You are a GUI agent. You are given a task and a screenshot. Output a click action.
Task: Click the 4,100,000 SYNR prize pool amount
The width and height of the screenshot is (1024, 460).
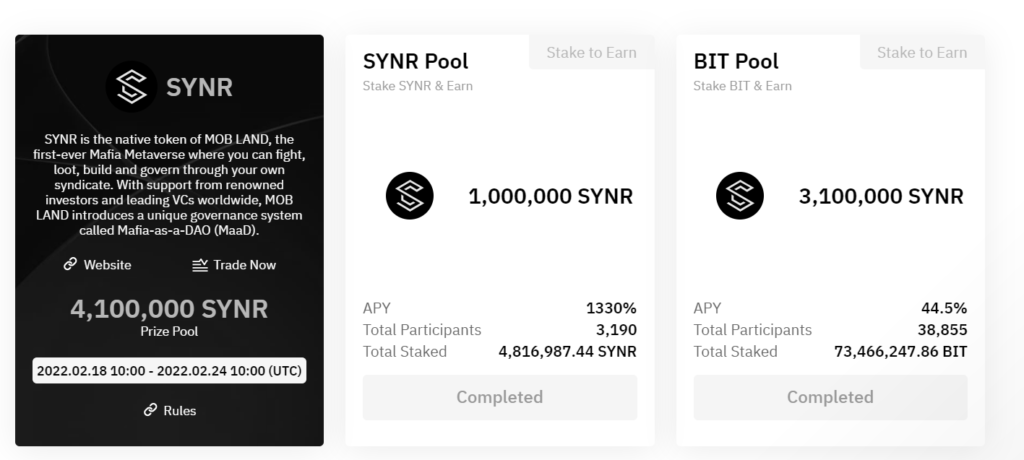click(169, 309)
